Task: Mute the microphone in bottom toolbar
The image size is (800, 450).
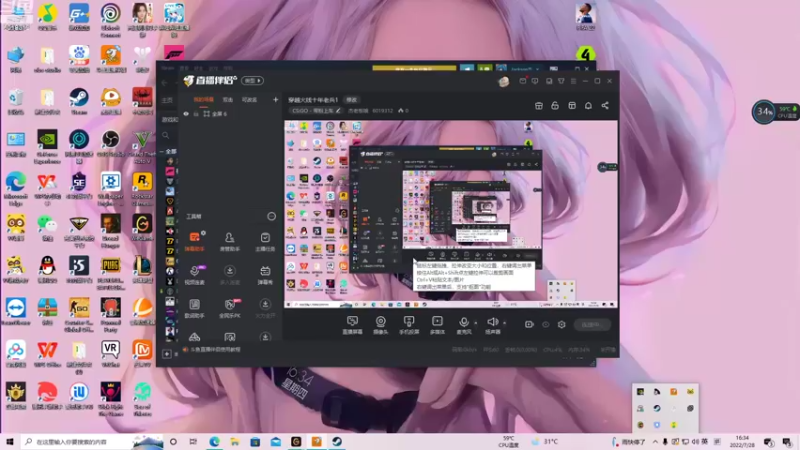Action: tap(463, 325)
